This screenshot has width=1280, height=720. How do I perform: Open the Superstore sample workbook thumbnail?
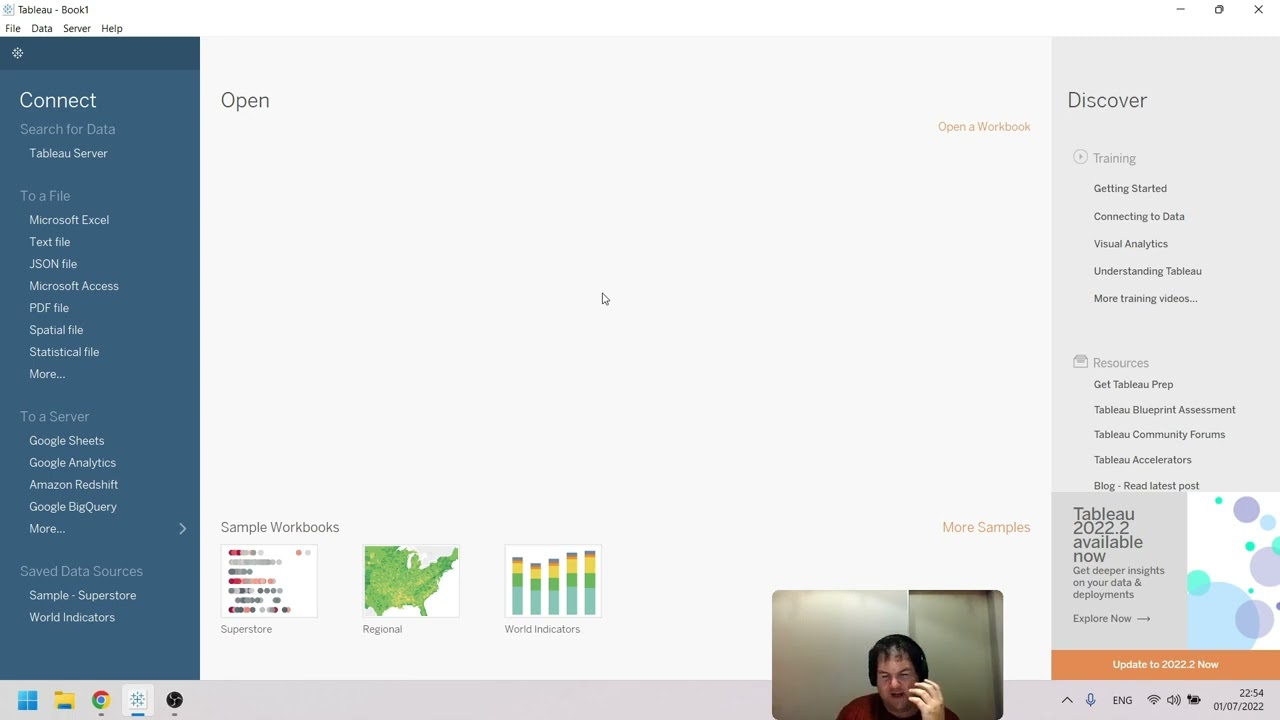269,581
